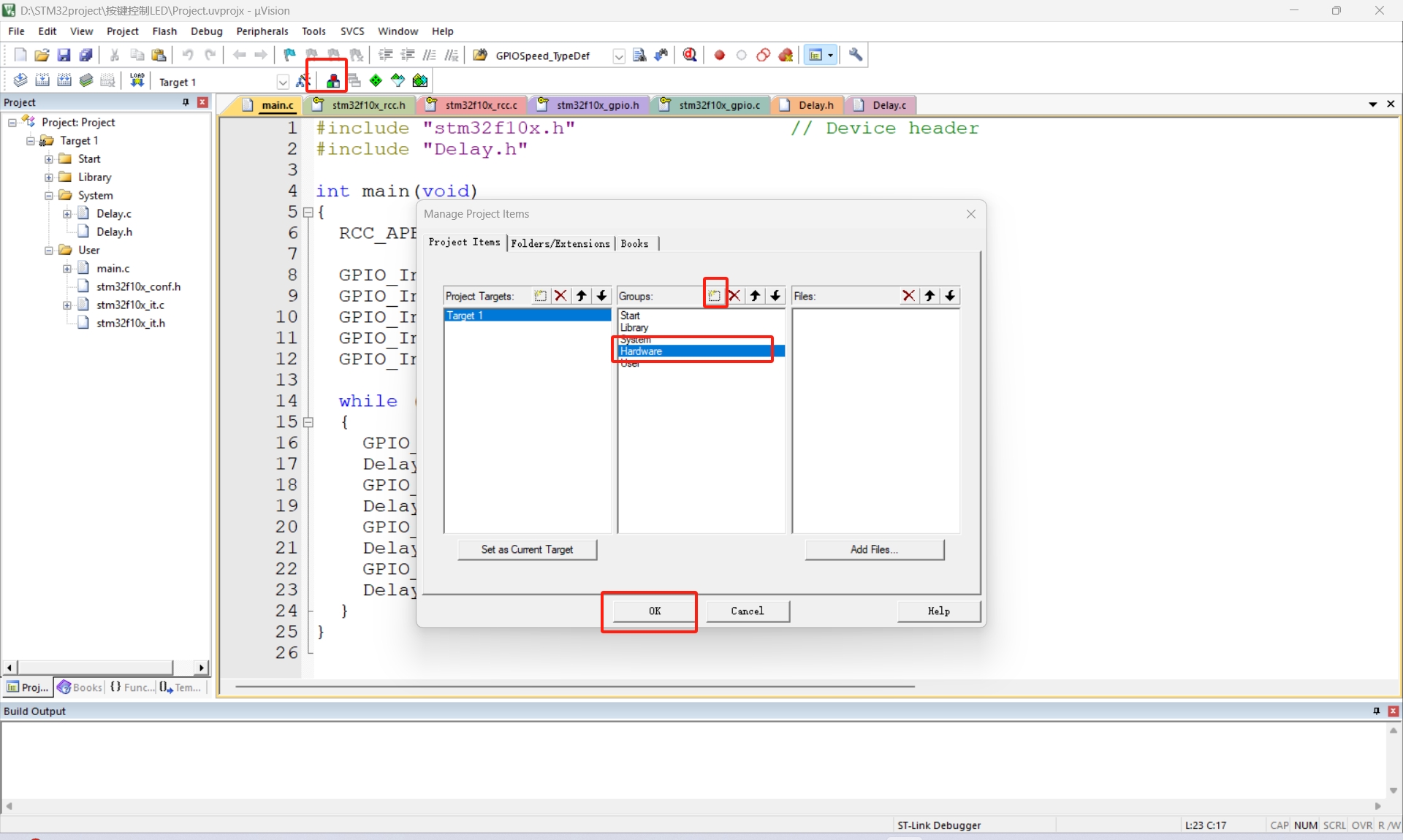Open Configuration wrench icon in toolbar
The height and width of the screenshot is (840, 1403).
point(856,56)
